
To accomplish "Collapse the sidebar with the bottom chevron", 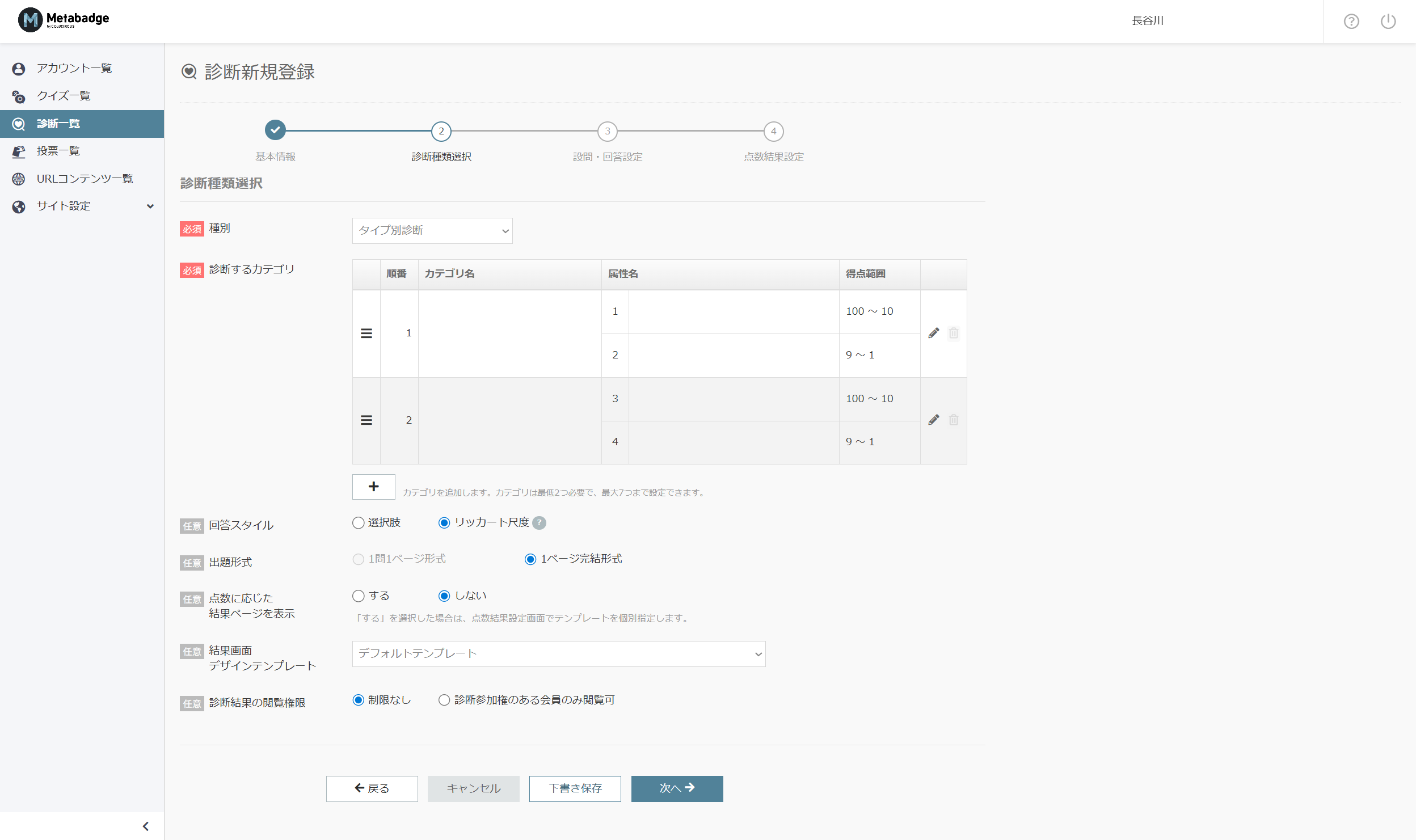I will point(146,826).
